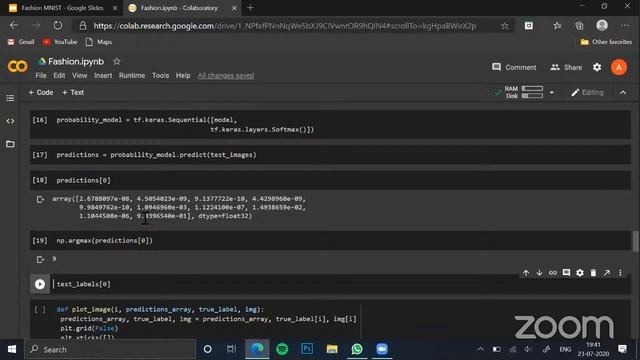Open the table of contents sidebar icon

10,98
